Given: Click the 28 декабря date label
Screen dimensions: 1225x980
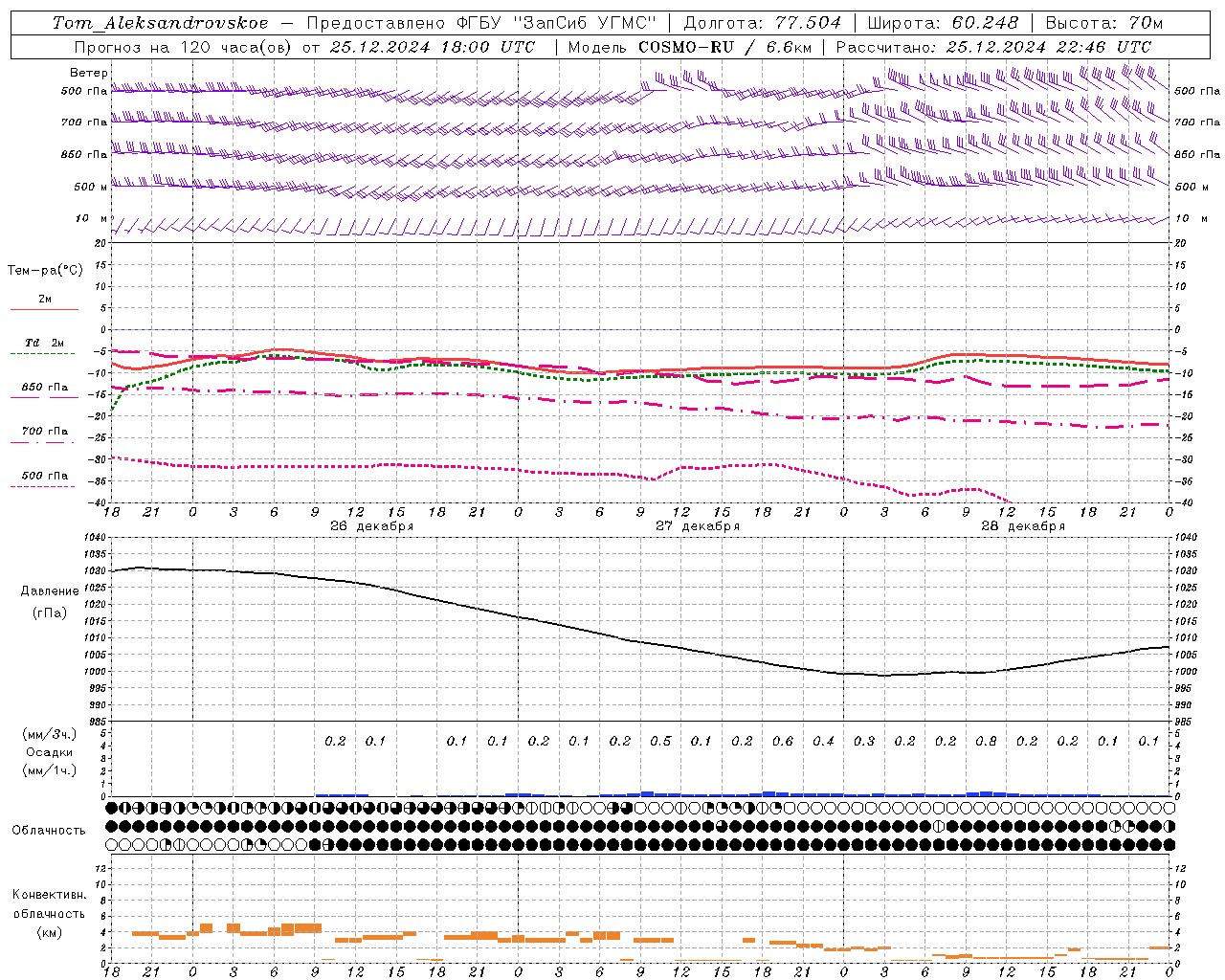Looking at the screenshot, I should [x=1023, y=525].
